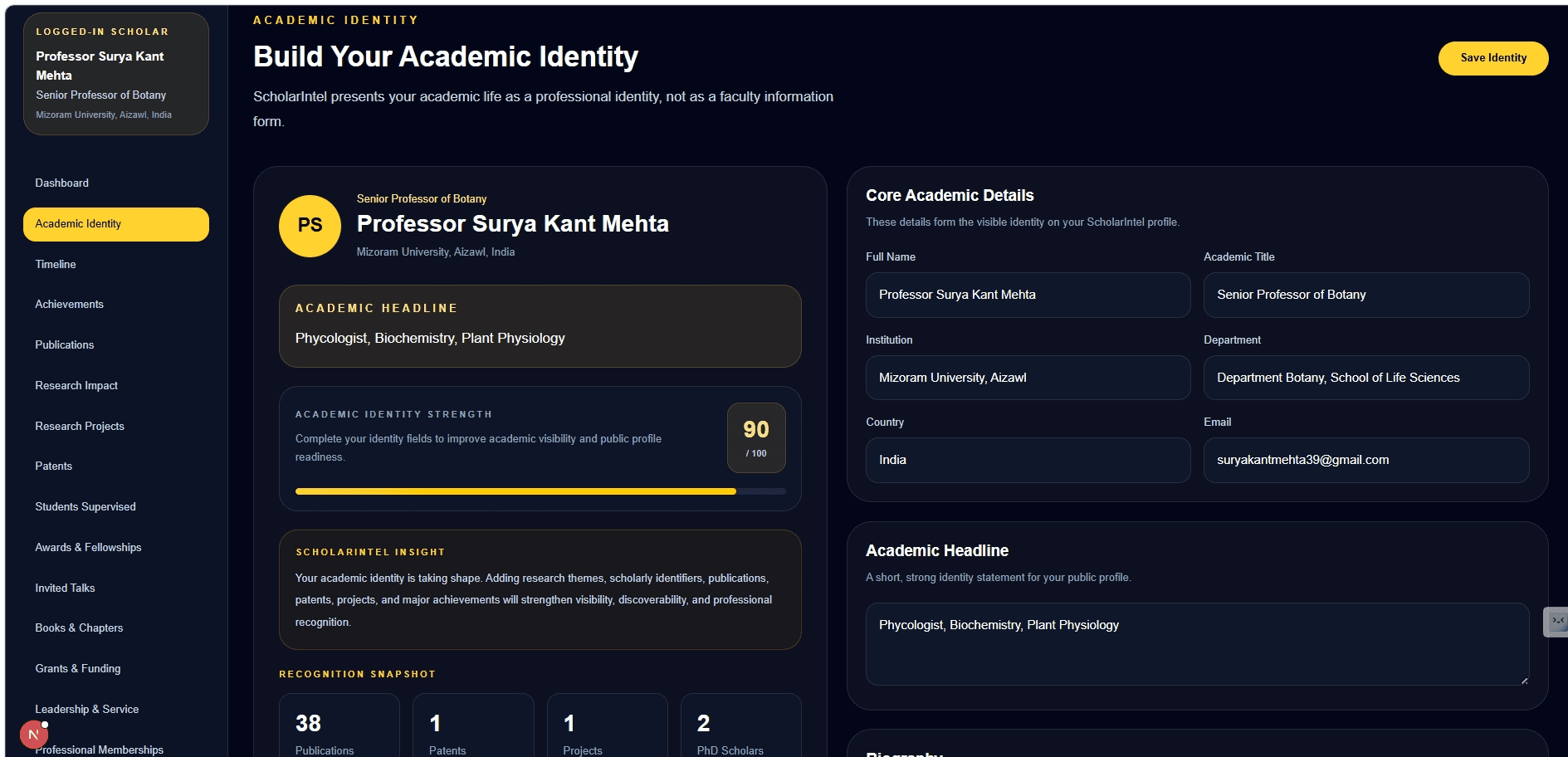
Task: Click the Institution input field
Action: [1028, 378]
